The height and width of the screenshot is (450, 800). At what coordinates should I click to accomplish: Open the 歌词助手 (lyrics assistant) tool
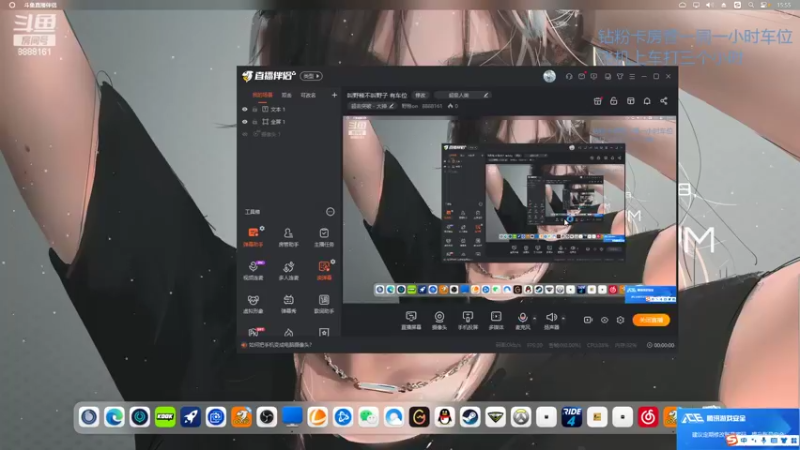pyautogui.click(x=323, y=304)
